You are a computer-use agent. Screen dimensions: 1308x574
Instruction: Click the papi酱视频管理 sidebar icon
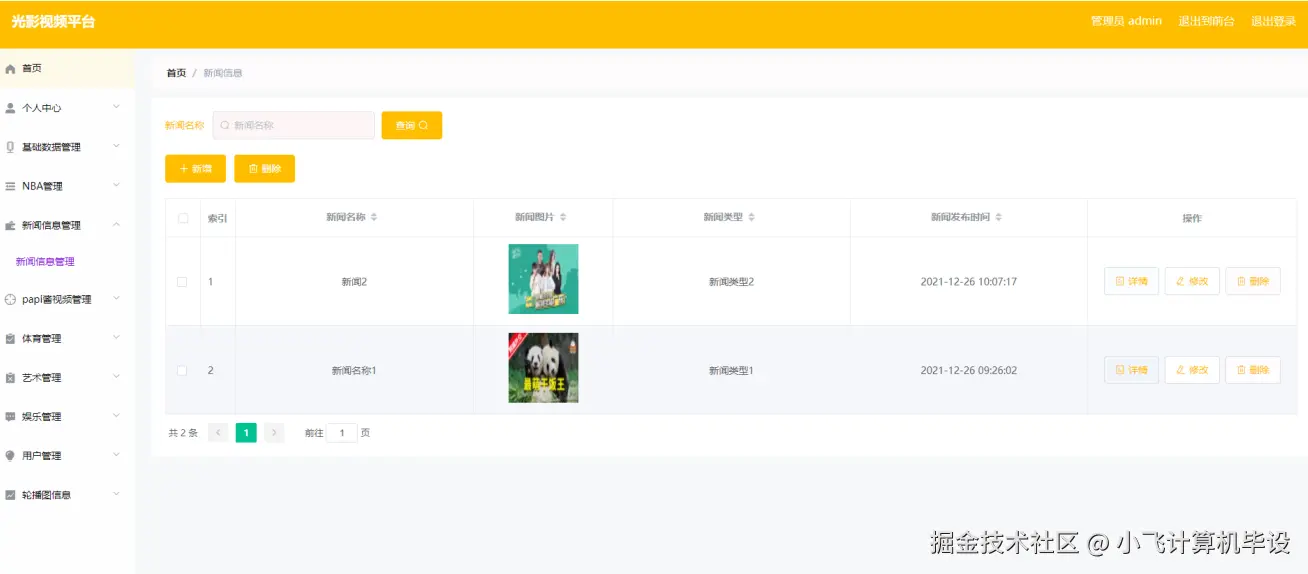(x=10, y=299)
